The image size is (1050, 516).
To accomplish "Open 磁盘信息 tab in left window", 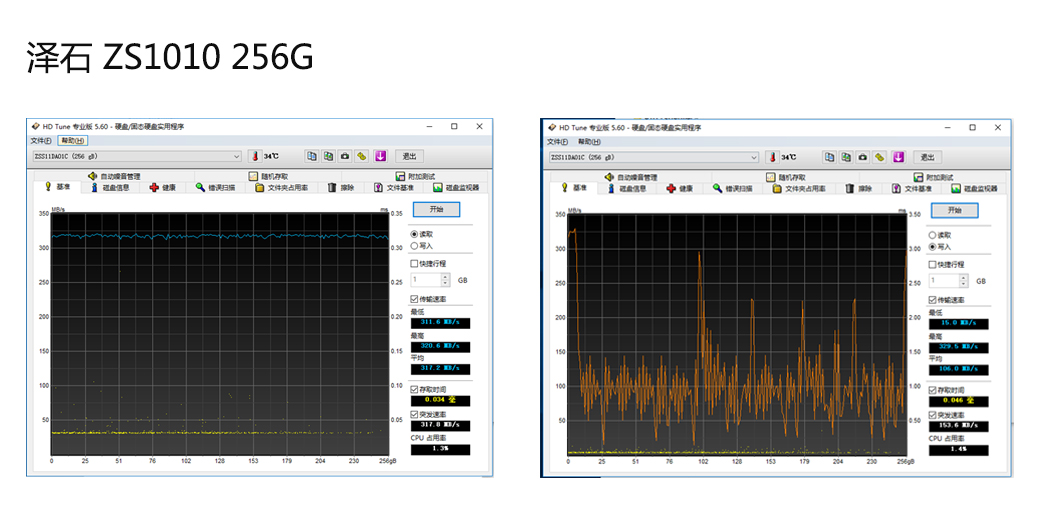I will click(x=111, y=187).
